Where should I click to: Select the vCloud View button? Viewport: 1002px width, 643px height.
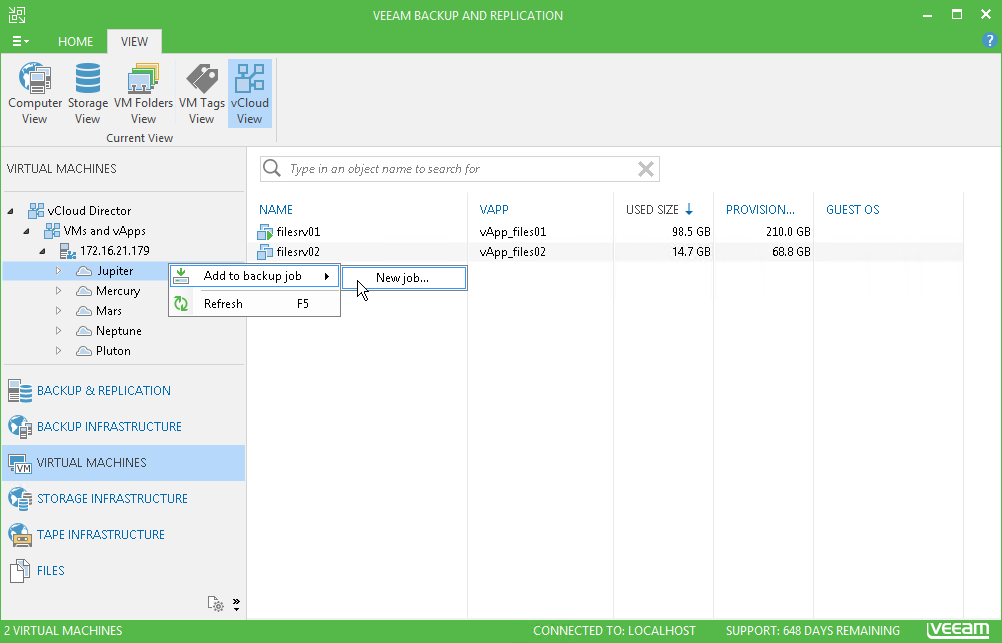(250, 94)
